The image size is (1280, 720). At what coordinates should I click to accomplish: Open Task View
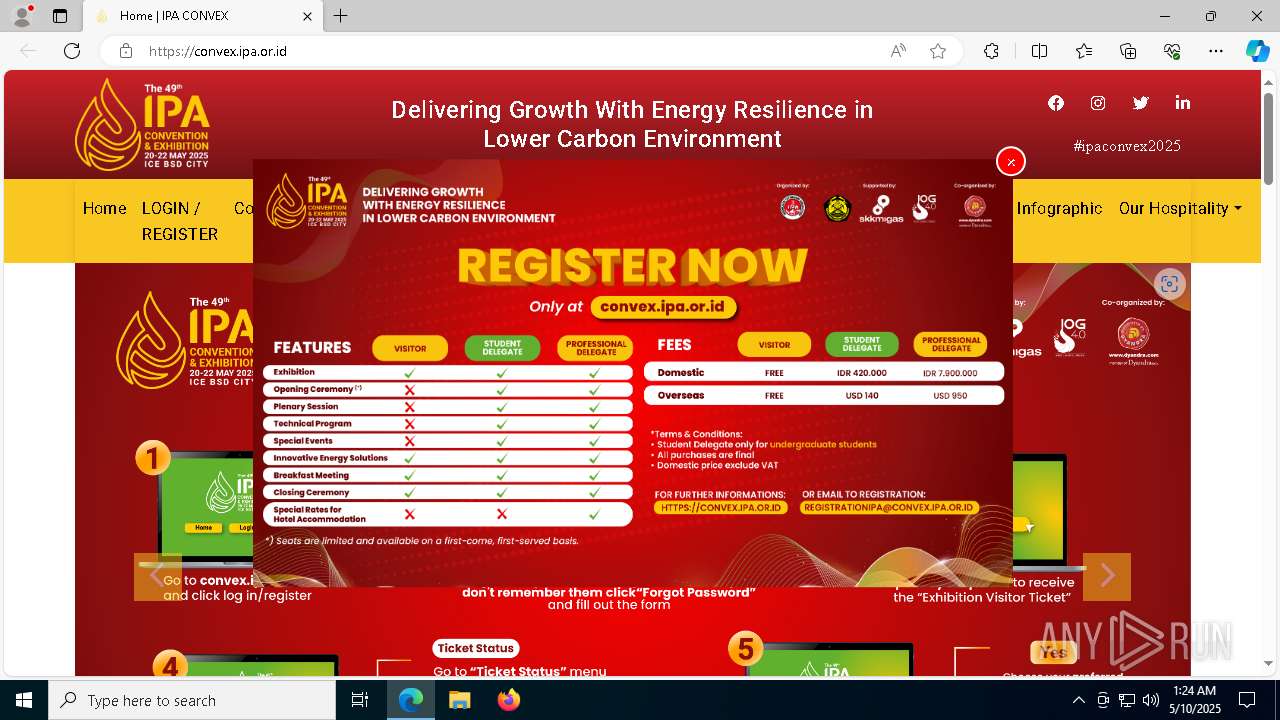click(x=360, y=700)
